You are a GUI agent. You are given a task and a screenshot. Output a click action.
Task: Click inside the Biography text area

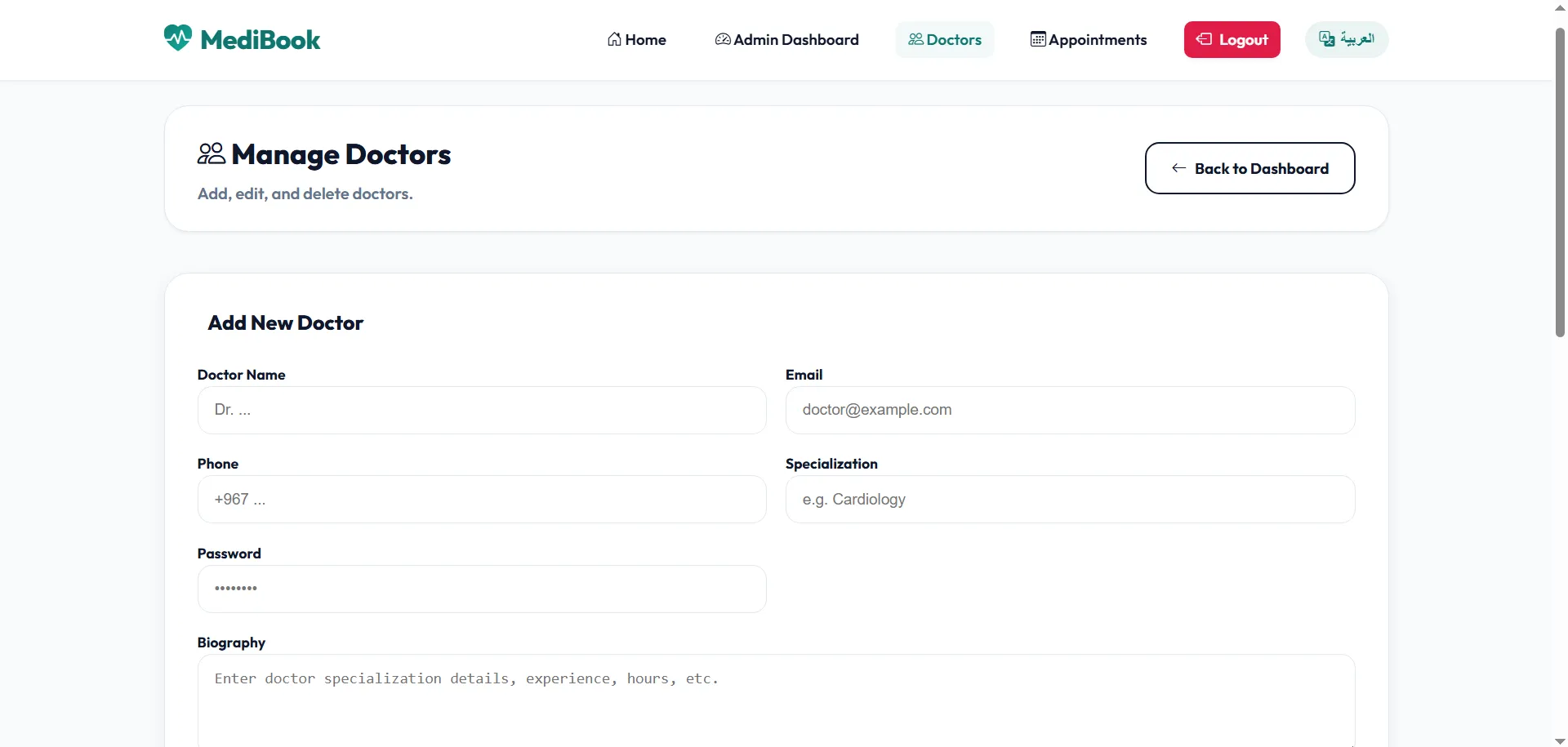click(777, 700)
